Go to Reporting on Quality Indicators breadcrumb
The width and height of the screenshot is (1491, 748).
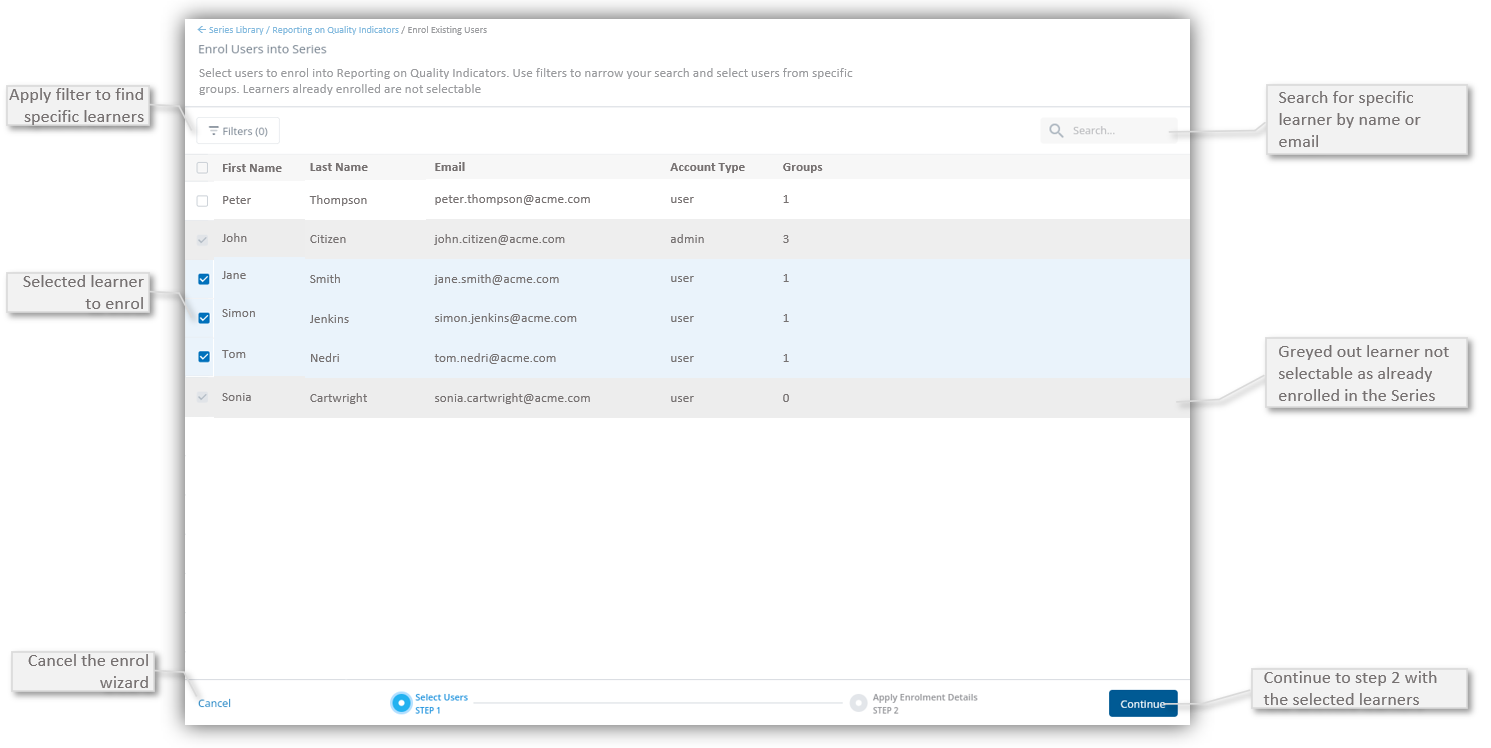point(335,30)
